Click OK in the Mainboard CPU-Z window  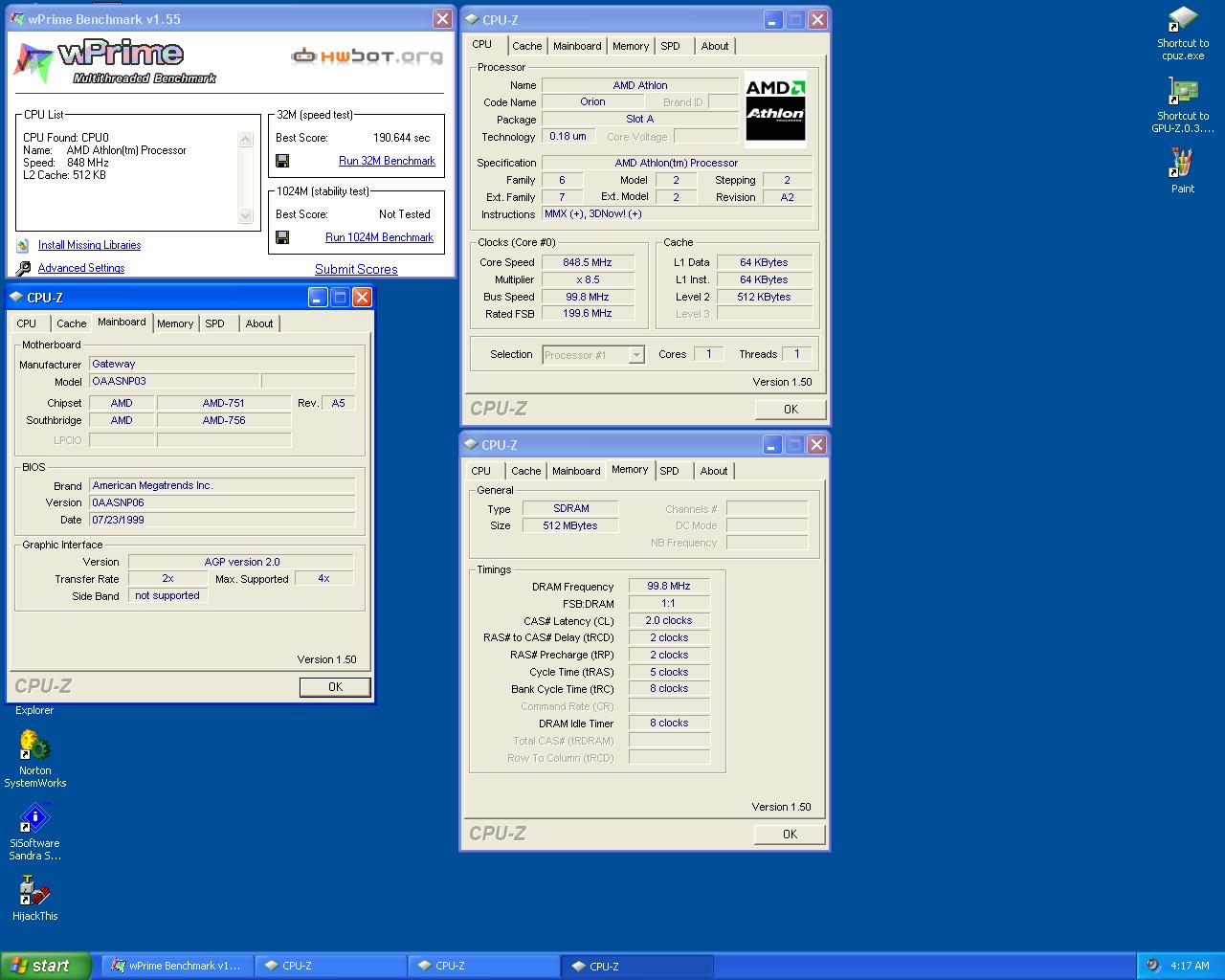(335, 686)
